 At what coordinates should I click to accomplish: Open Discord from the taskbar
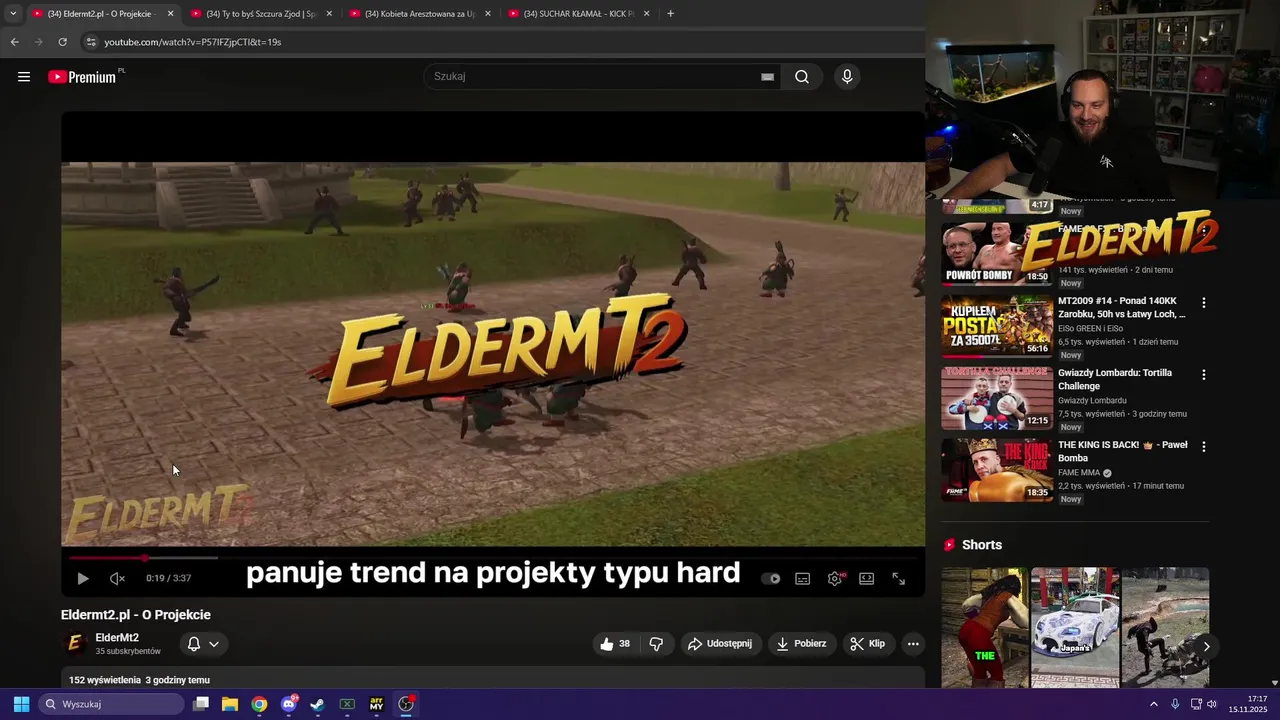289,704
